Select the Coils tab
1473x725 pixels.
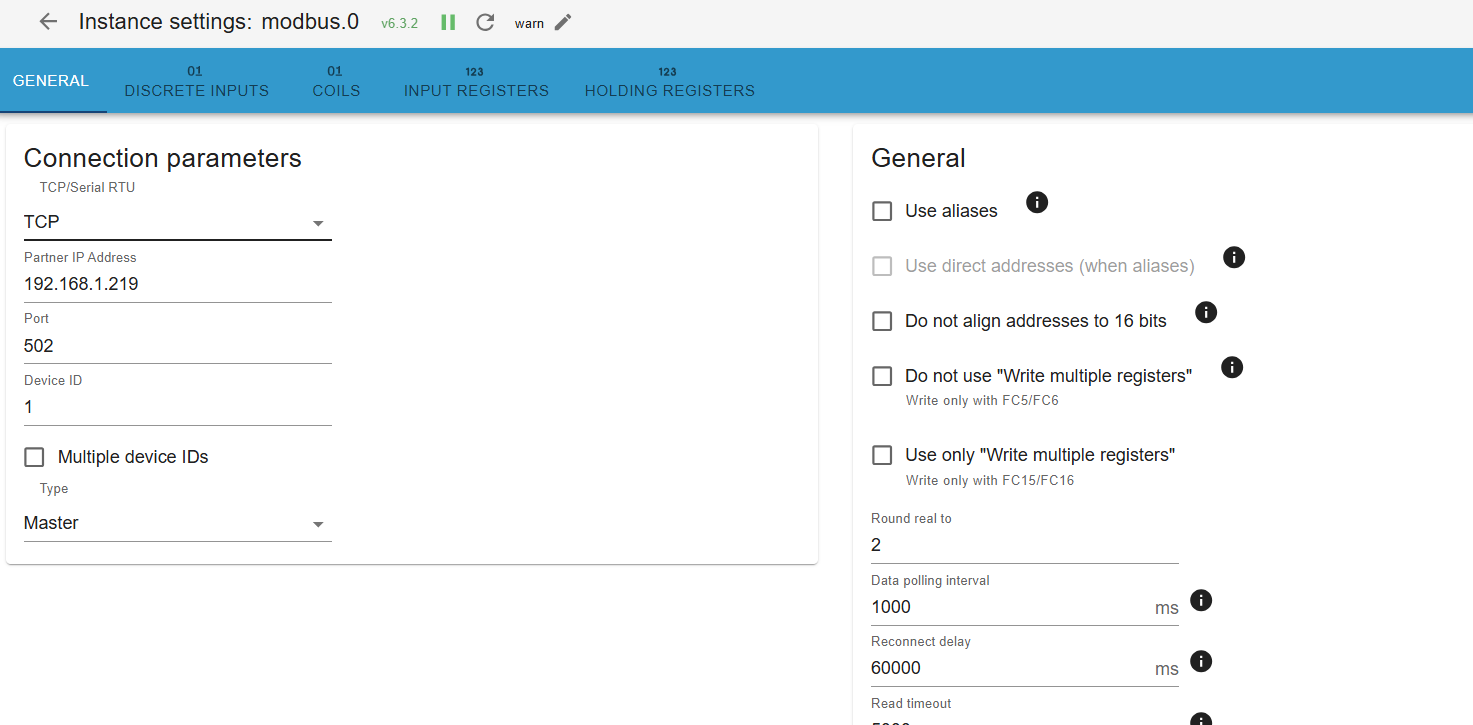336,82
